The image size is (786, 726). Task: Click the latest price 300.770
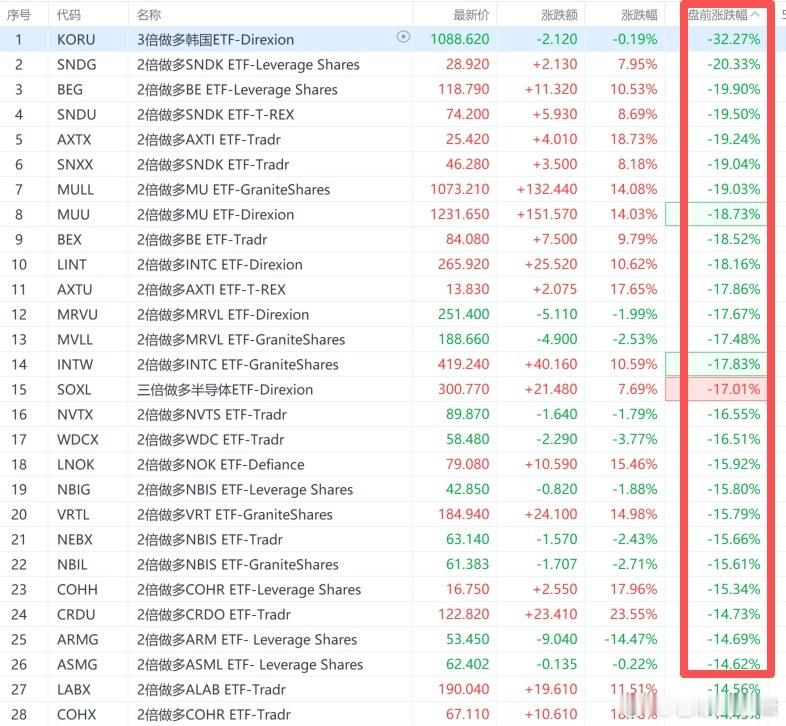tap(464, 390)
